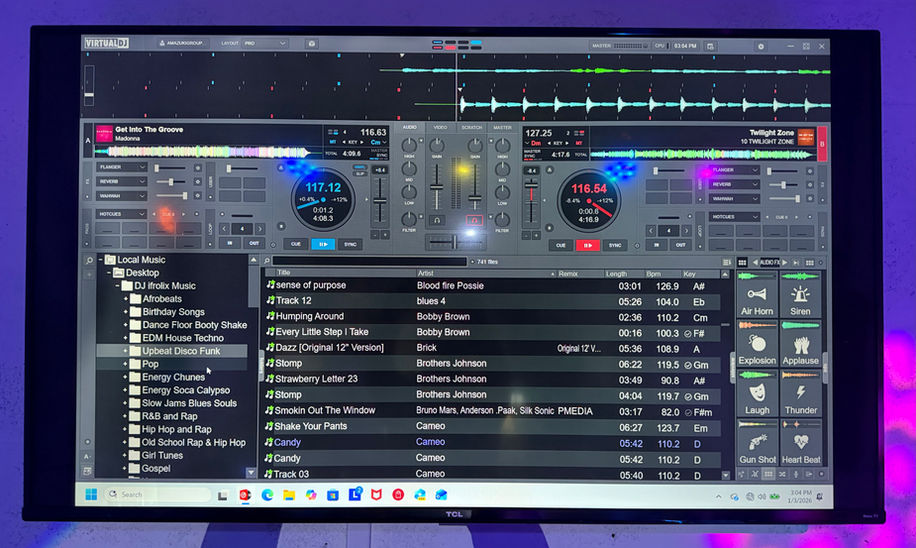
Task: Expand the Afrobeats folder in tree
Action: tap(125, 299)
